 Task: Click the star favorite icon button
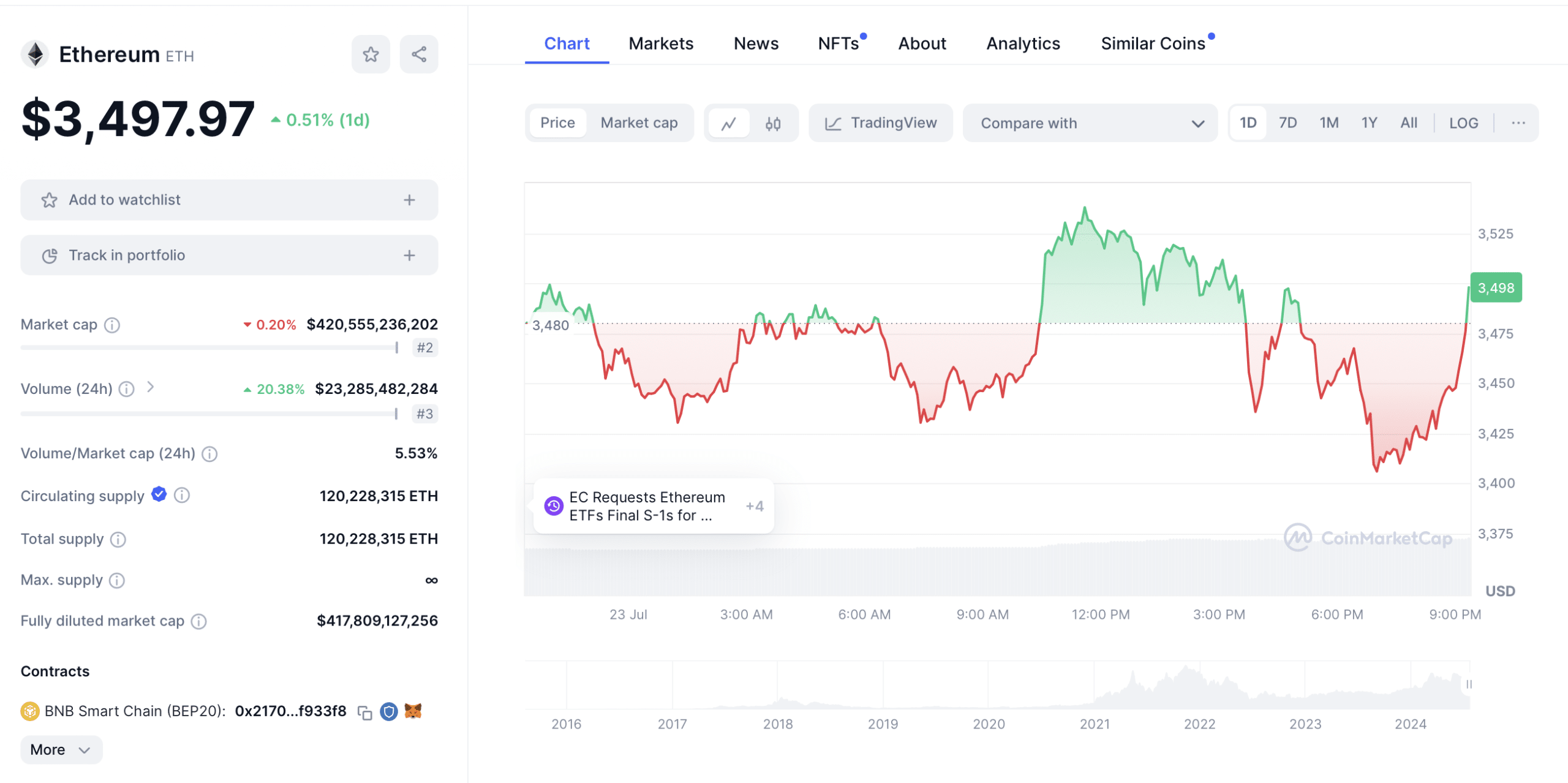click(x=371, y=55)
